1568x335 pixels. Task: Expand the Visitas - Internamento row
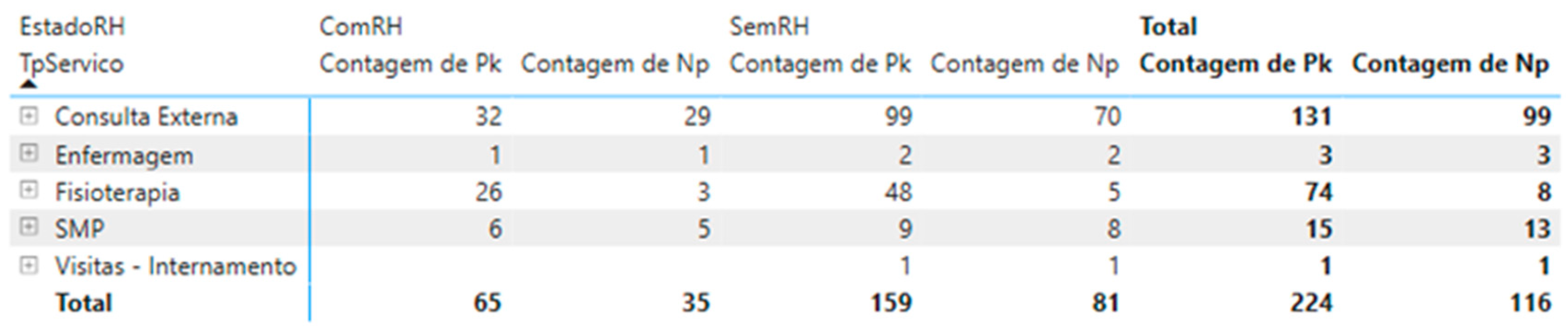(x=28, y=265)
